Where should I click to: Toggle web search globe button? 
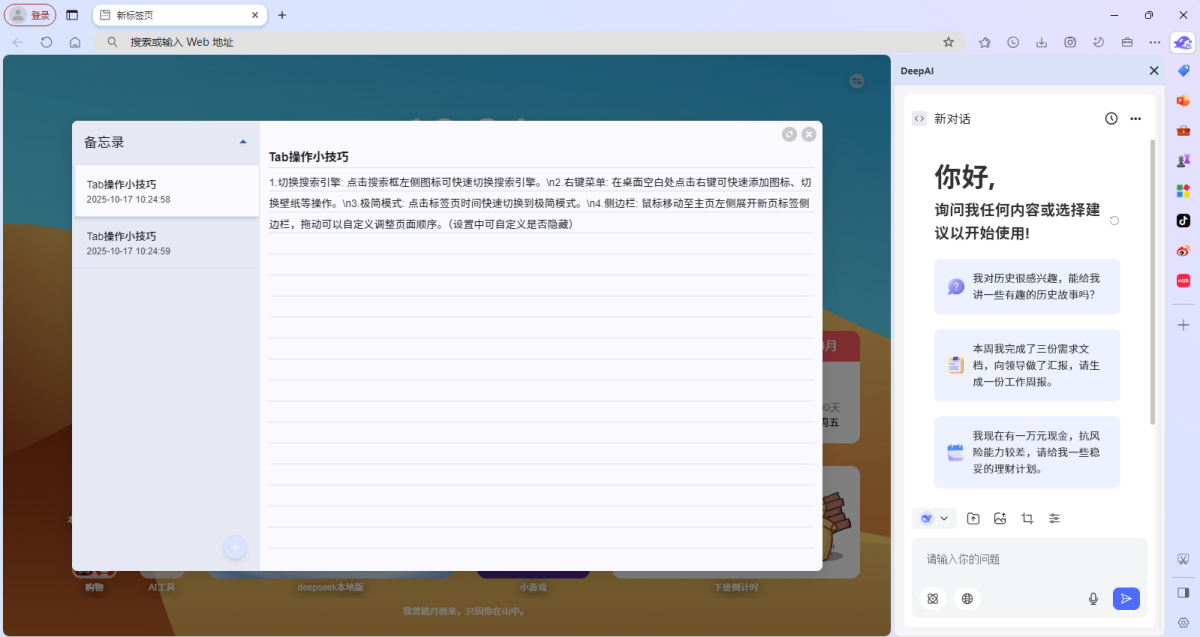[967, 599]
